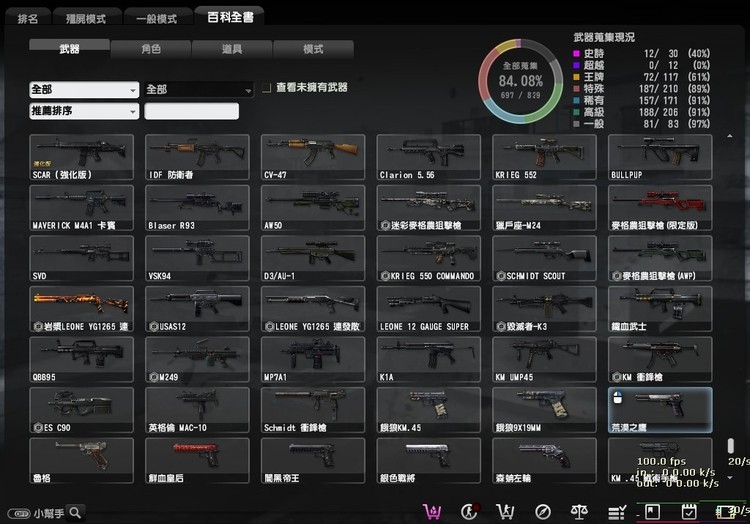Select the 史詩 pink legend swatch
The height and width of the screenshot is (524, 750).
click(576, 54)
